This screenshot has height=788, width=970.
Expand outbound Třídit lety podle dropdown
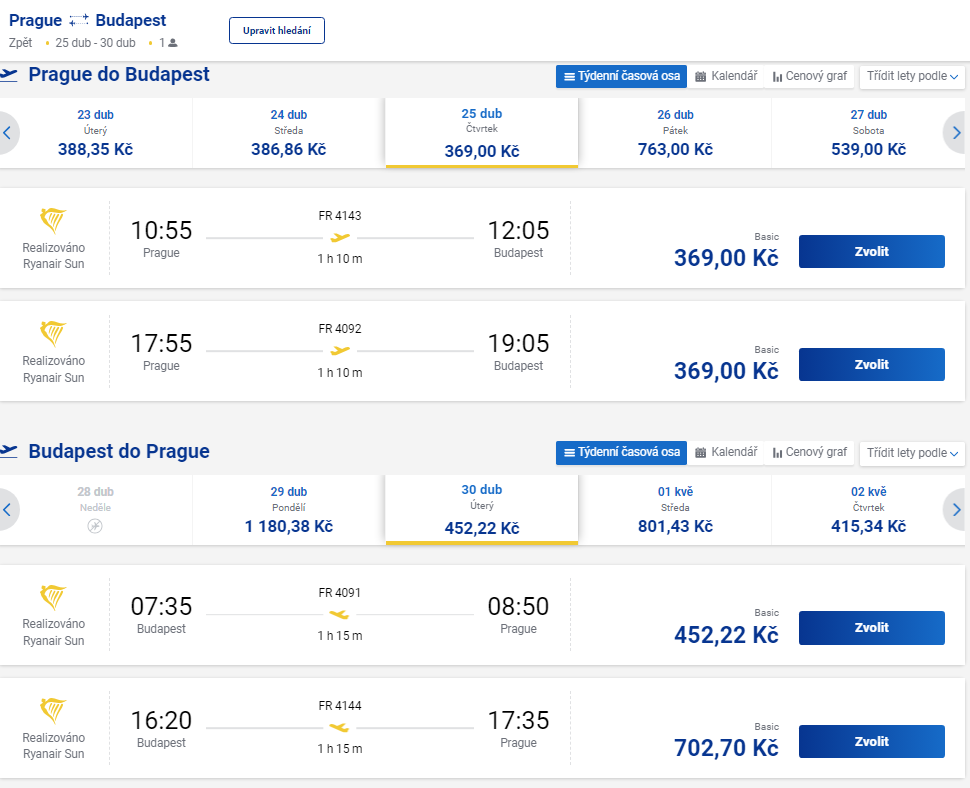[912, 76]
